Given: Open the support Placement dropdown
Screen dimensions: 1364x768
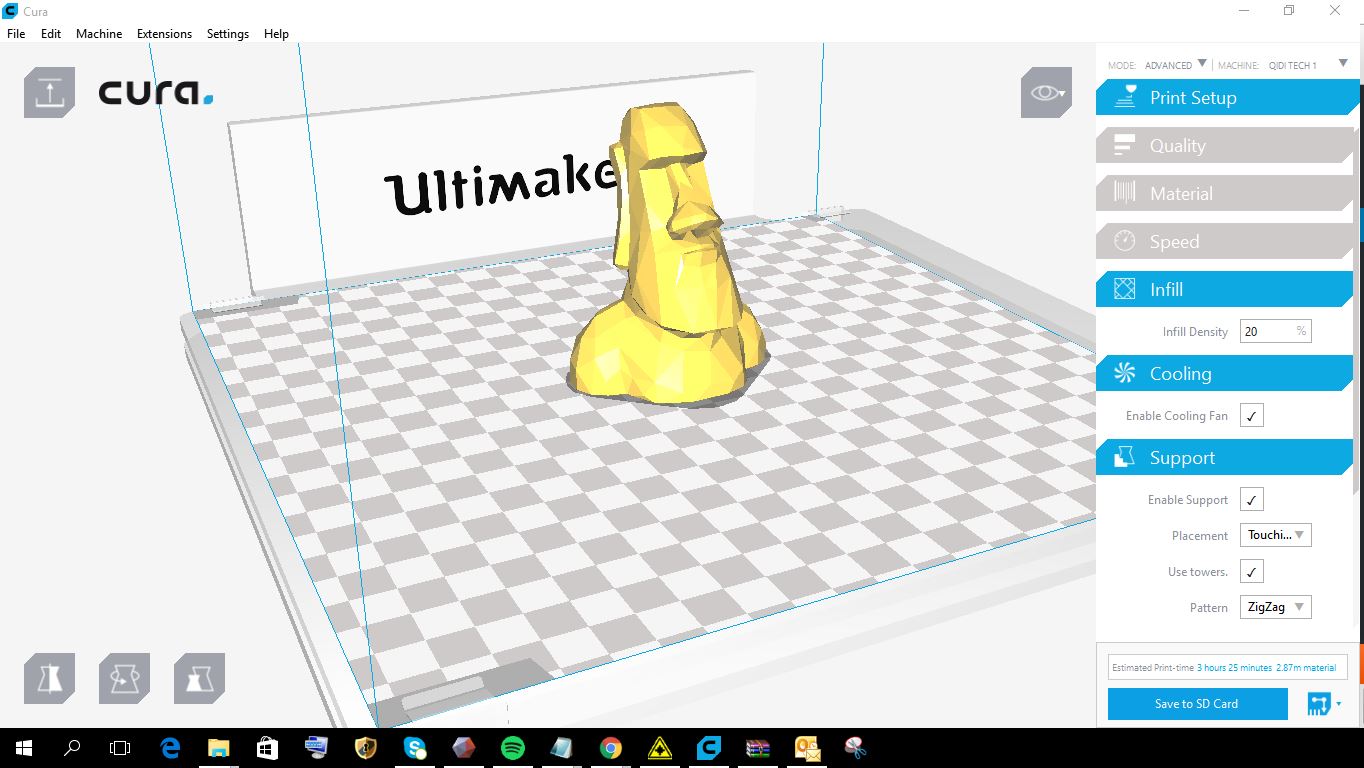Looking at the screenshot, I should click(1275, 535).
